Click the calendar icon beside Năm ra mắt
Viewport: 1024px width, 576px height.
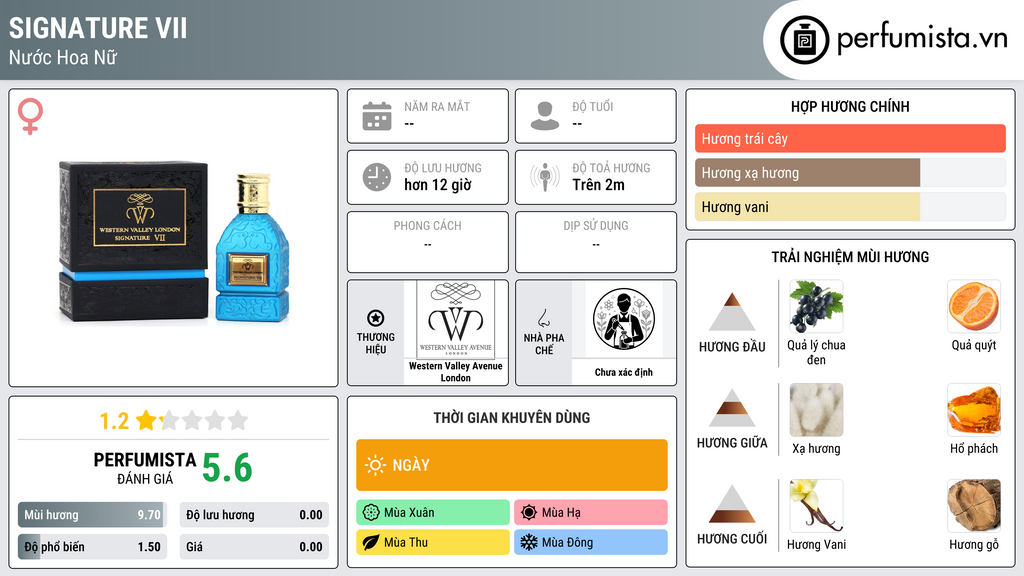click(377, 116)
